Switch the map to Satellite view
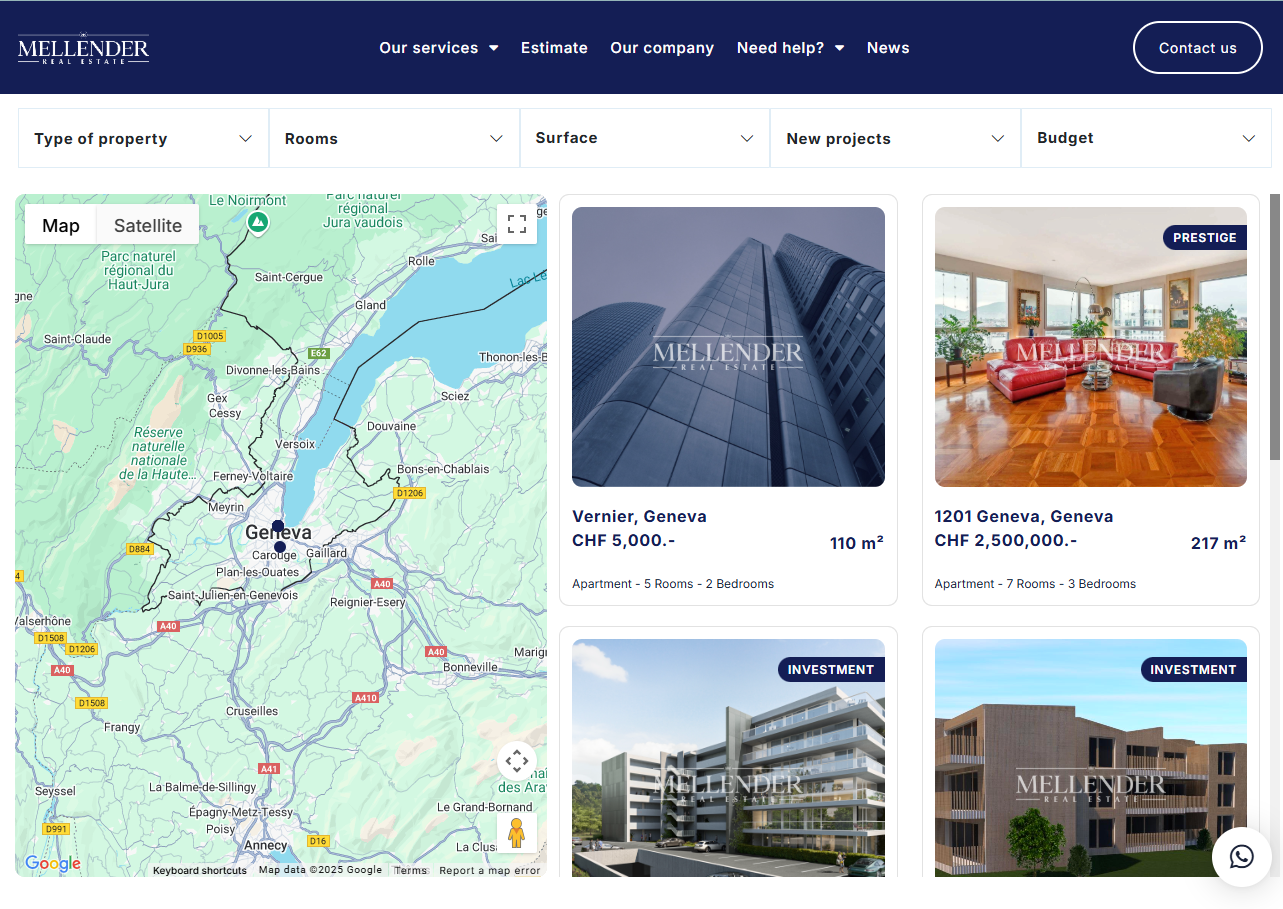The height and width of the screenshot is (909, 1283). coord(148,225)
